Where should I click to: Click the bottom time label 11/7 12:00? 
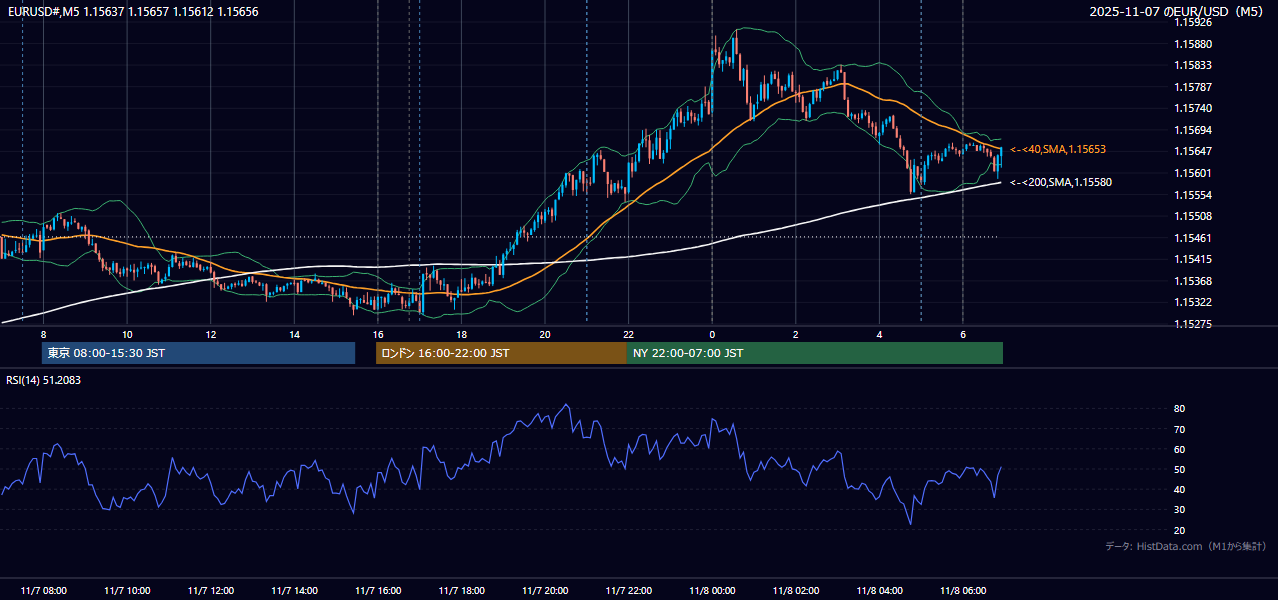(211, 591)
